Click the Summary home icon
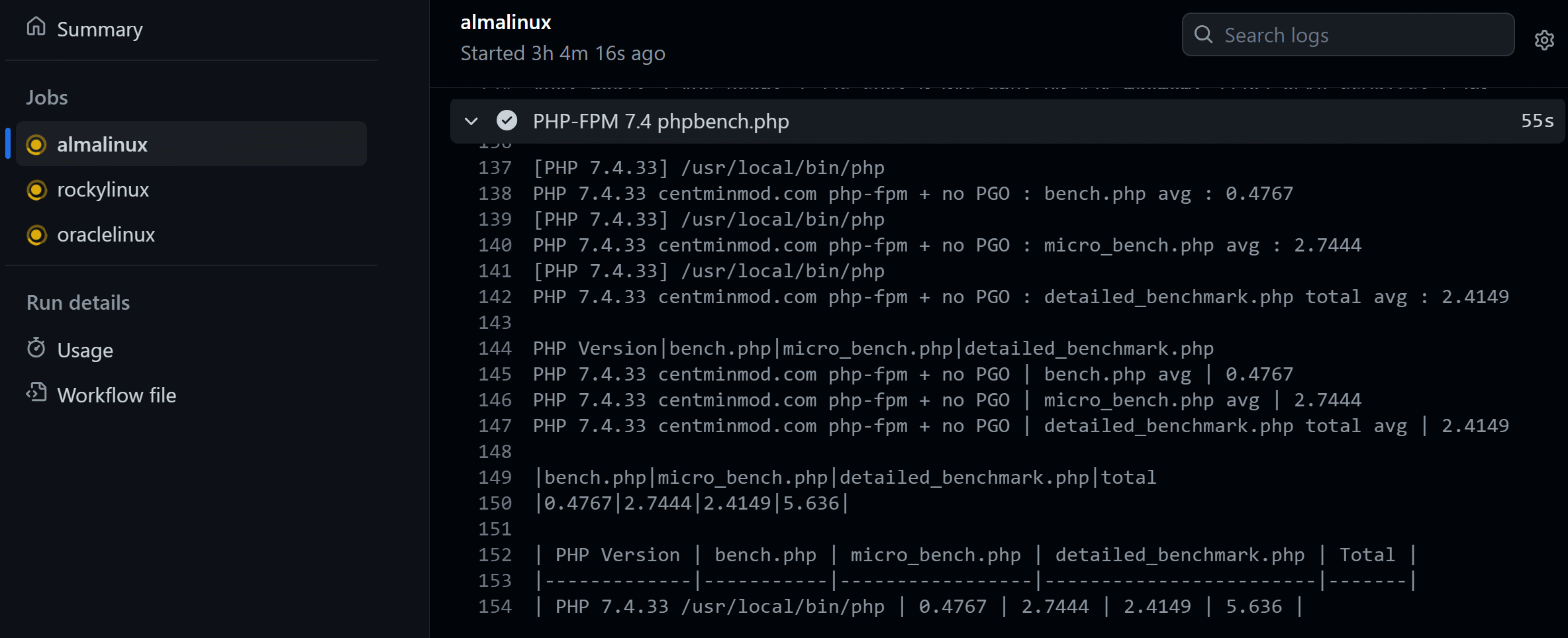 click(36, 27)
